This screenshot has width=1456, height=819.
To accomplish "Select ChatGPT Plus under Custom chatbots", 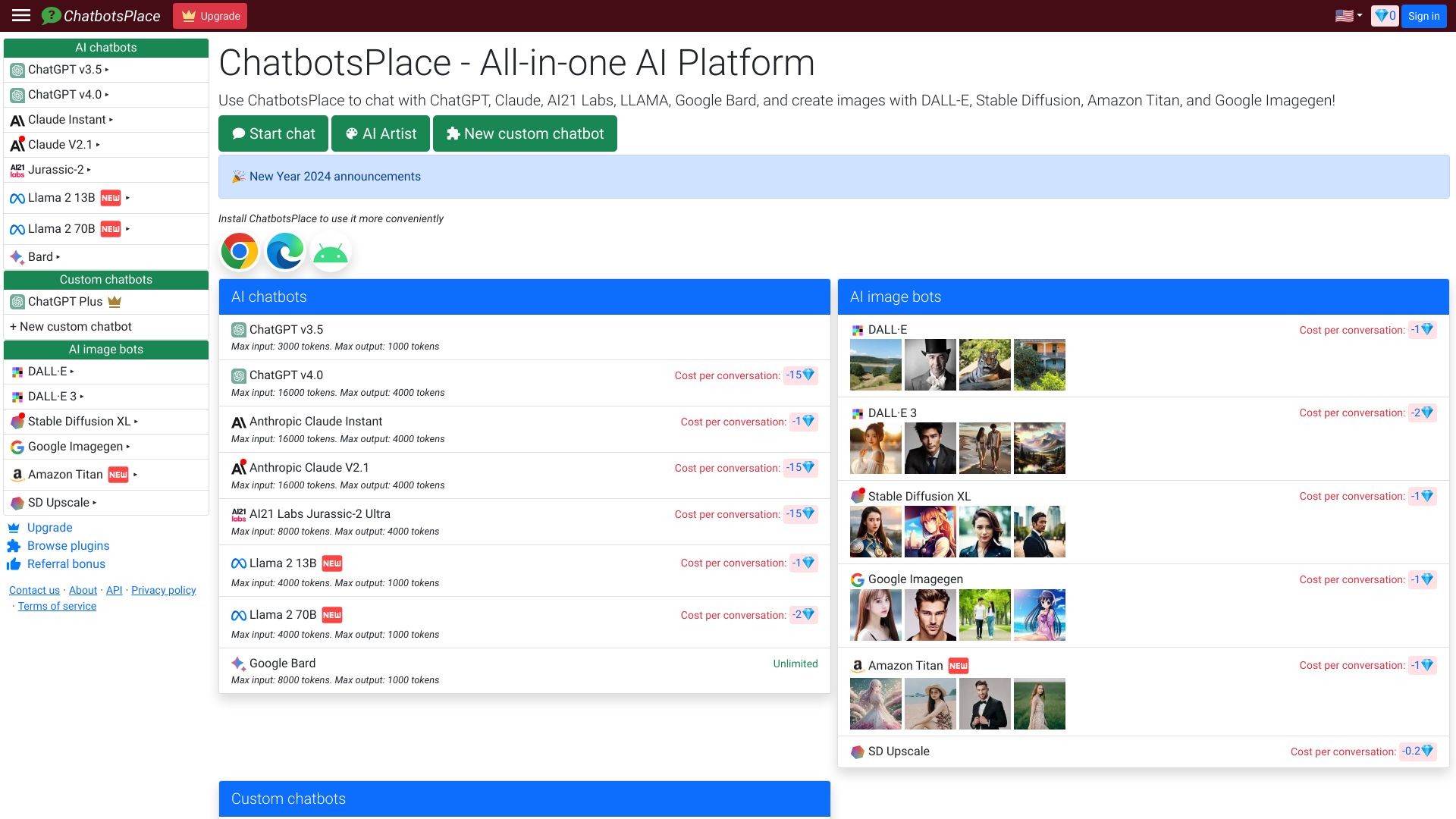I will click(65, 301).
